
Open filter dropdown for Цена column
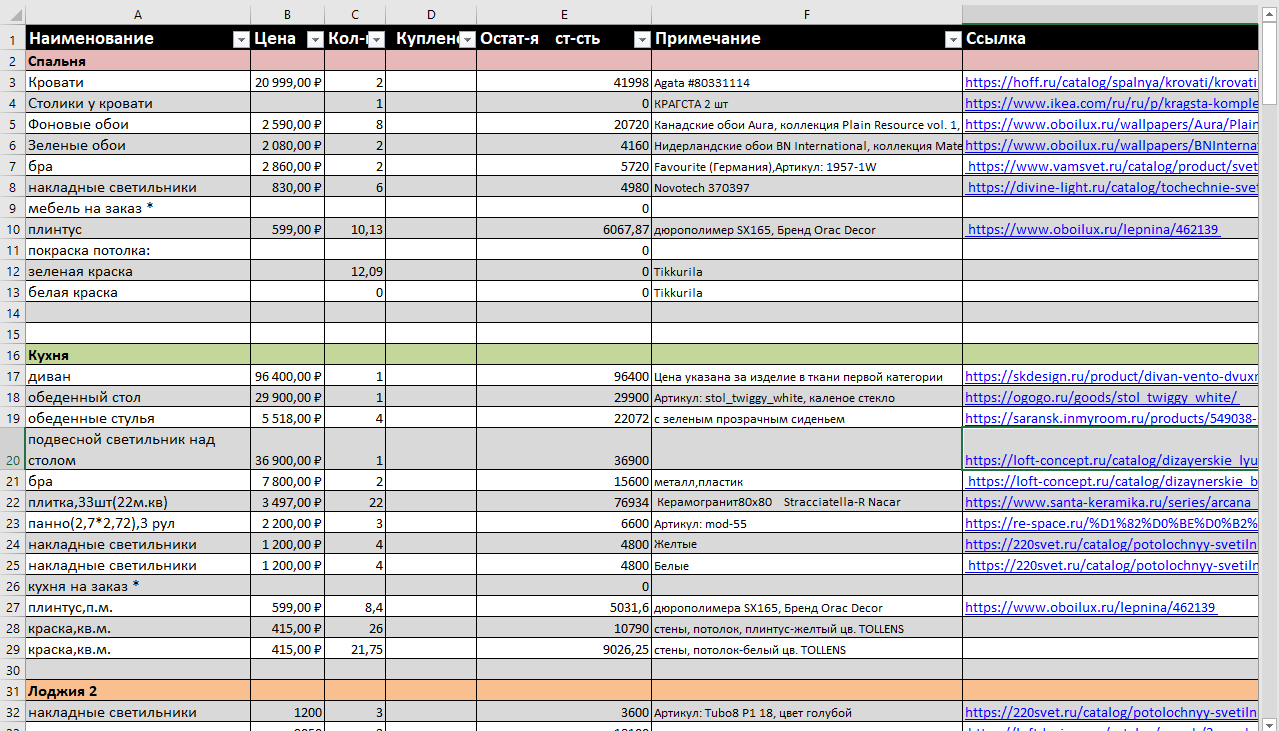tap(314, 39)
